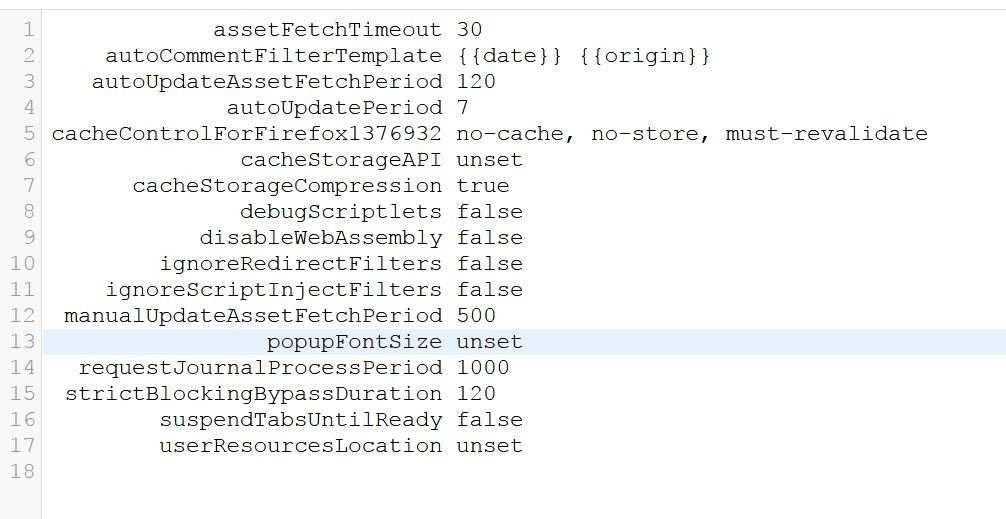1006x519 pixels.
Task: Click the suspendTabsUntilReady false value
Action: (x=489, y=420)
